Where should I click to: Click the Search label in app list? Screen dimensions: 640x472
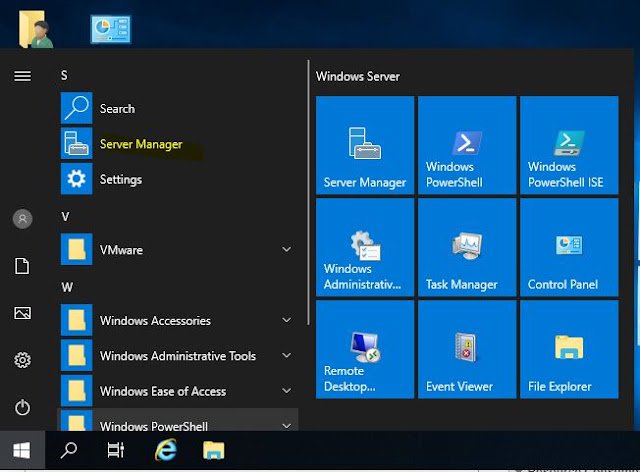click(x=117, y=109)
